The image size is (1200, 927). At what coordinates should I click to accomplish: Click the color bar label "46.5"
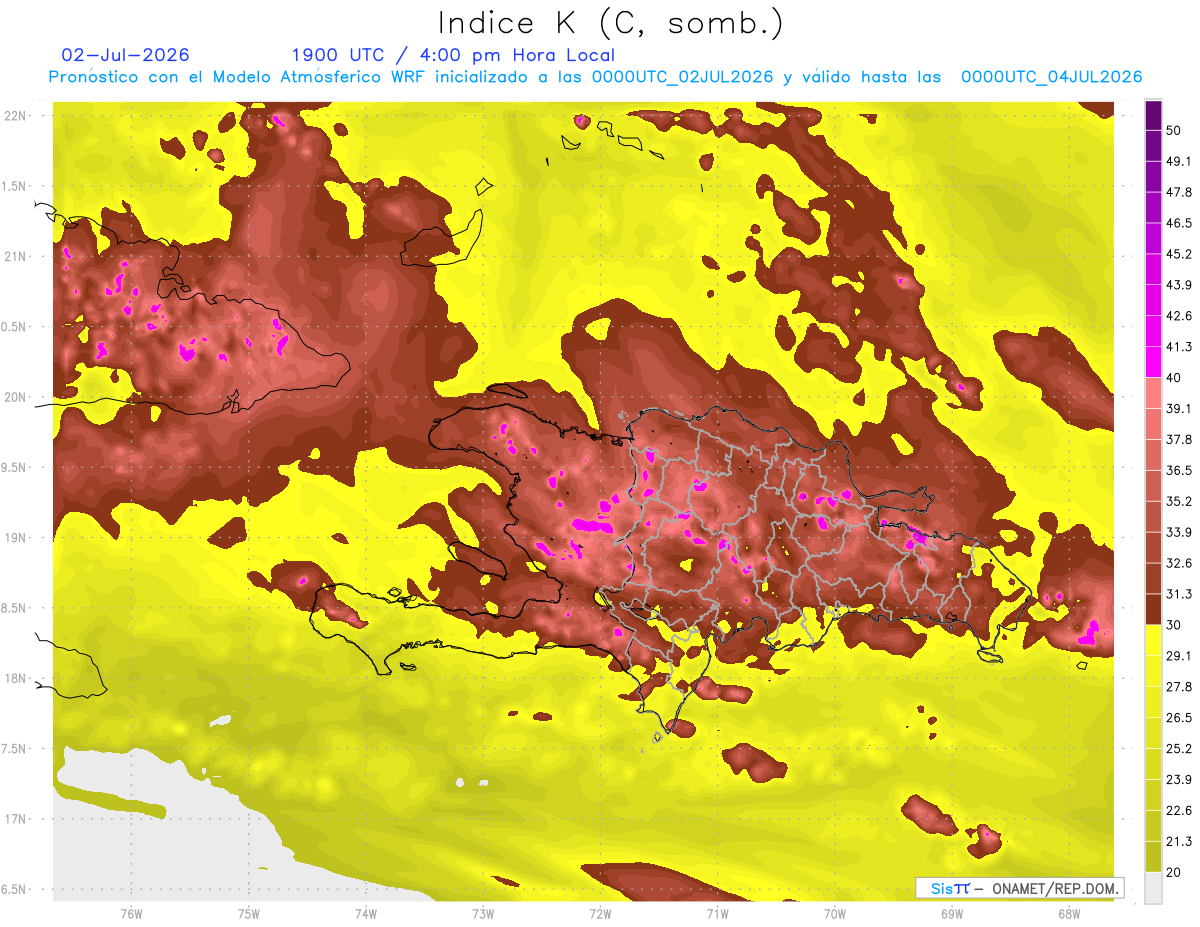1180,223
